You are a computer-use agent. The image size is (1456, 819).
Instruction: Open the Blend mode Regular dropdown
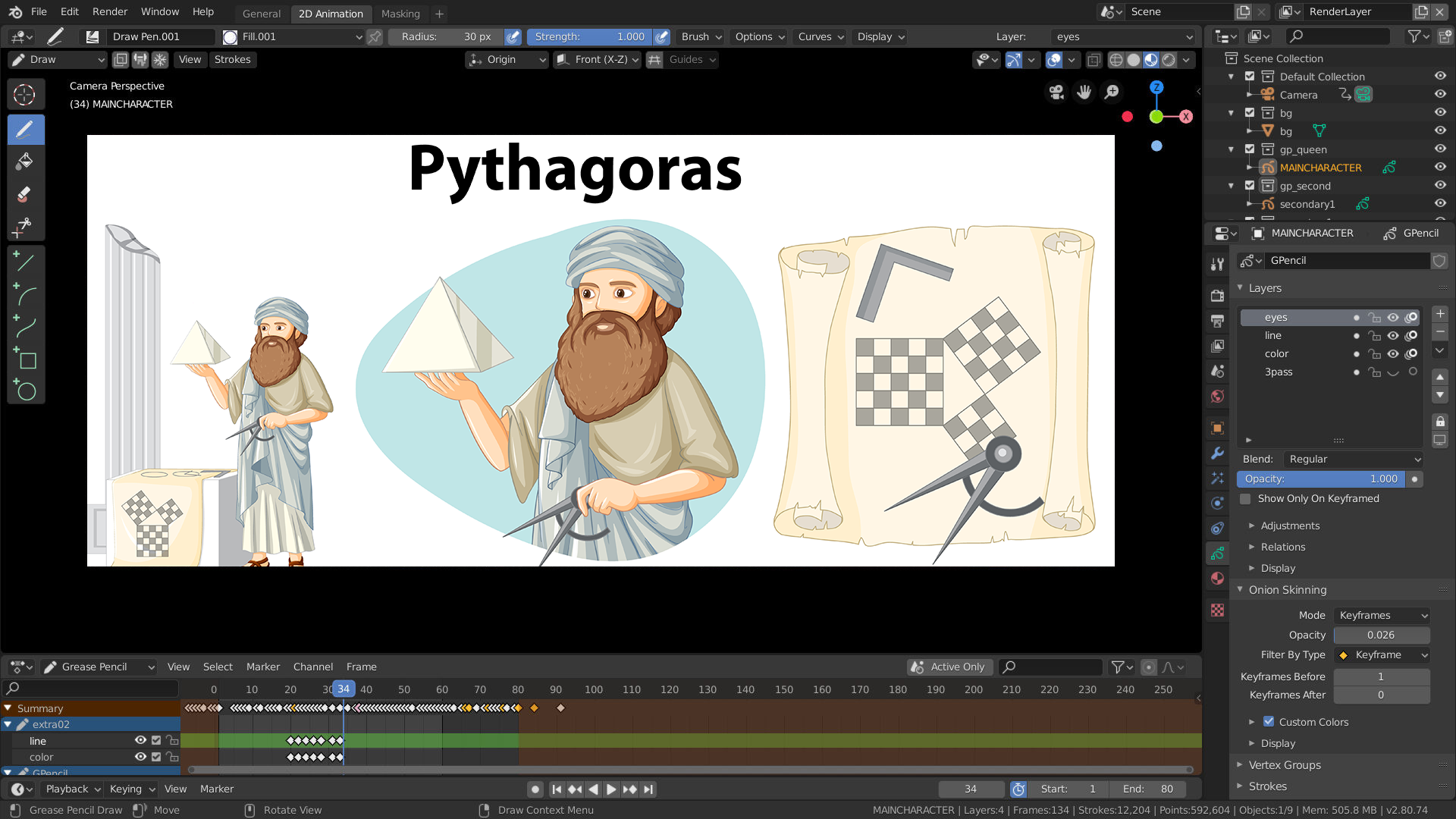coord(1354,460)
